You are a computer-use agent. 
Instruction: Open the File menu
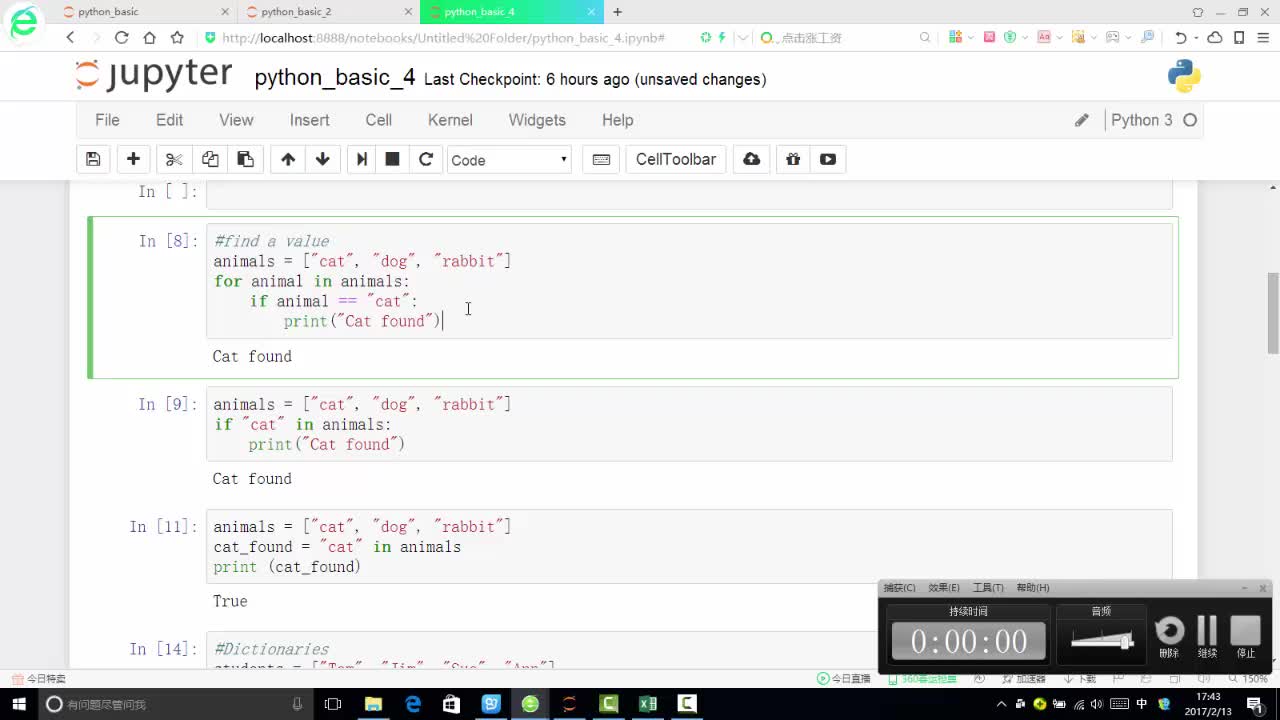107,120
